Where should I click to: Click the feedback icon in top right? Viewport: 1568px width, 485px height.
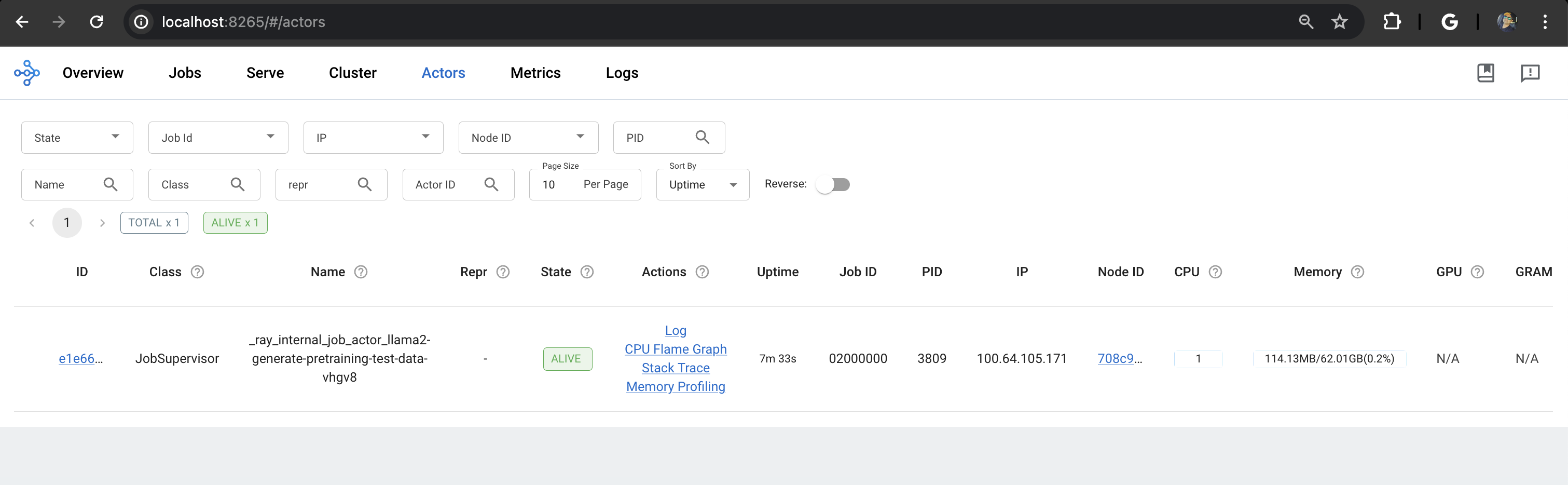click(1530, 73)
